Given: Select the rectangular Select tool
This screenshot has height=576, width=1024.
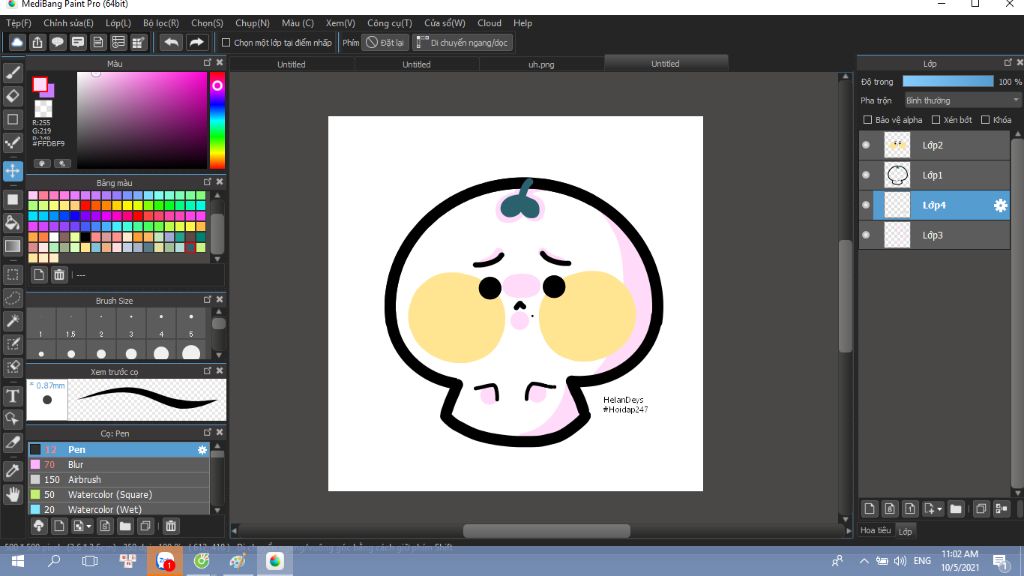Looking at the screenshot, I should coord(12,274).
